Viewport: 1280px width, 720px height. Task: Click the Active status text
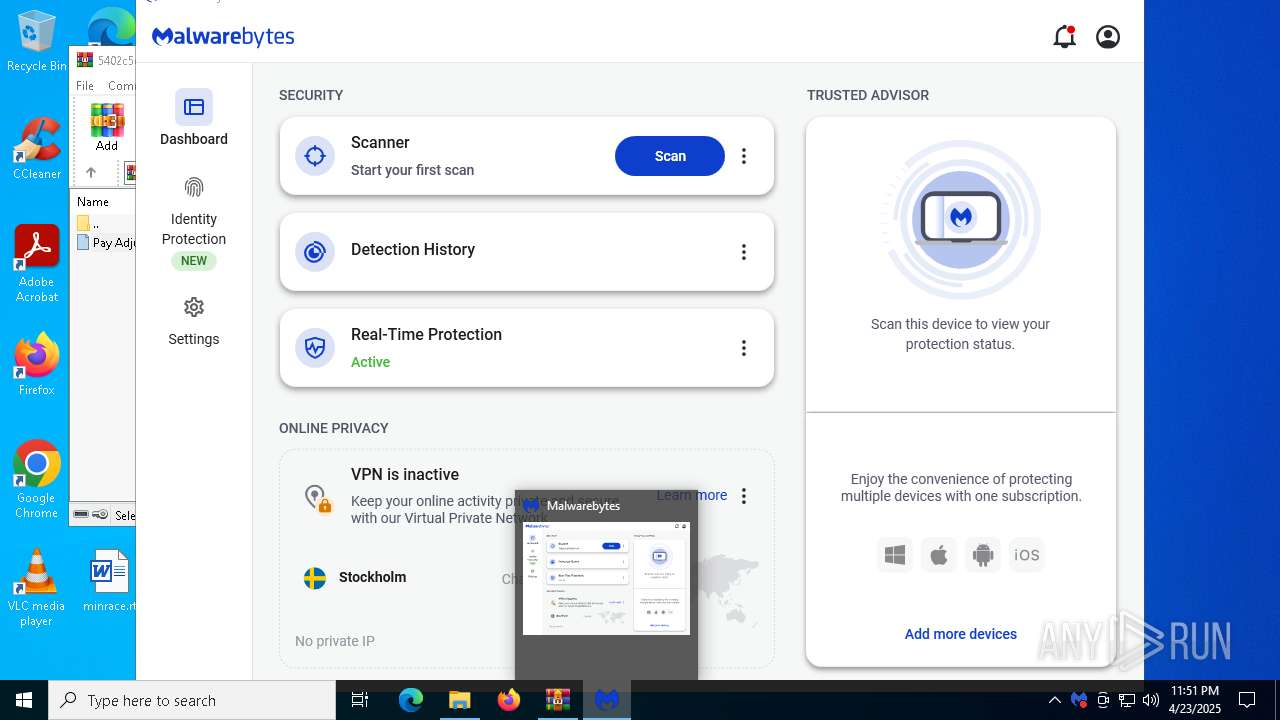pyautogui.click(x=370, y=362)
